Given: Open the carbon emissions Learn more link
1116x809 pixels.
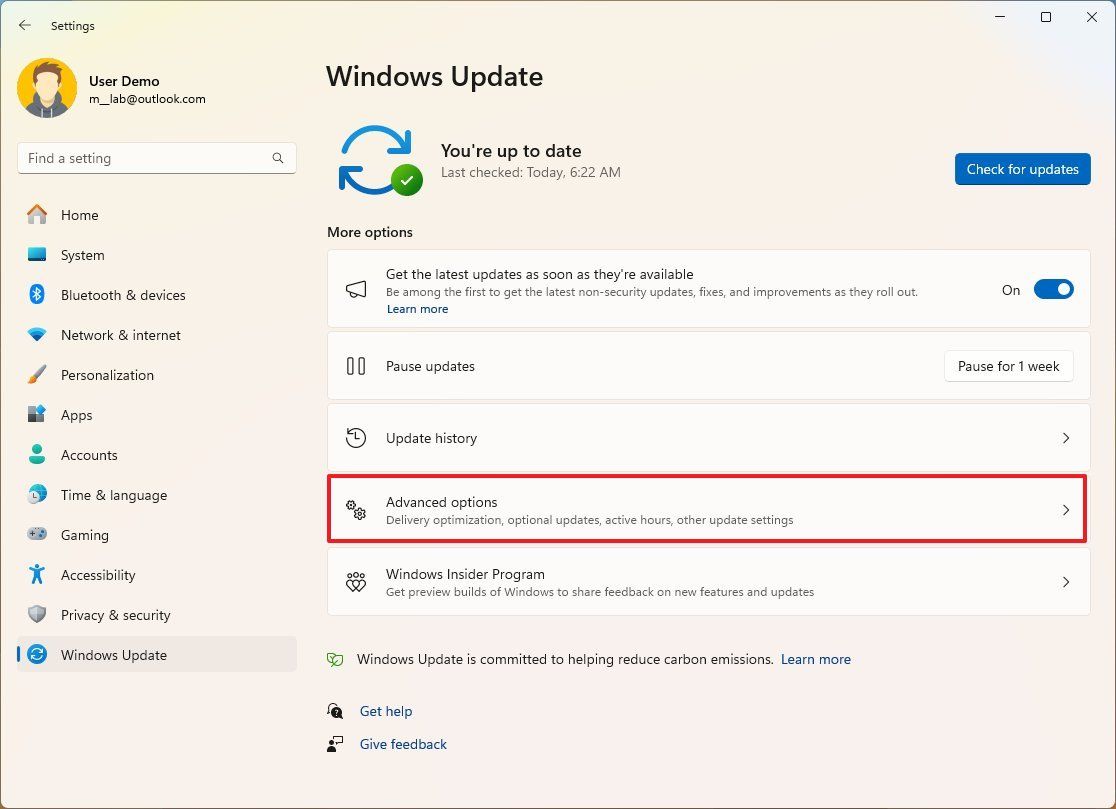Looking at the screenshot, I should coord(816,658).
